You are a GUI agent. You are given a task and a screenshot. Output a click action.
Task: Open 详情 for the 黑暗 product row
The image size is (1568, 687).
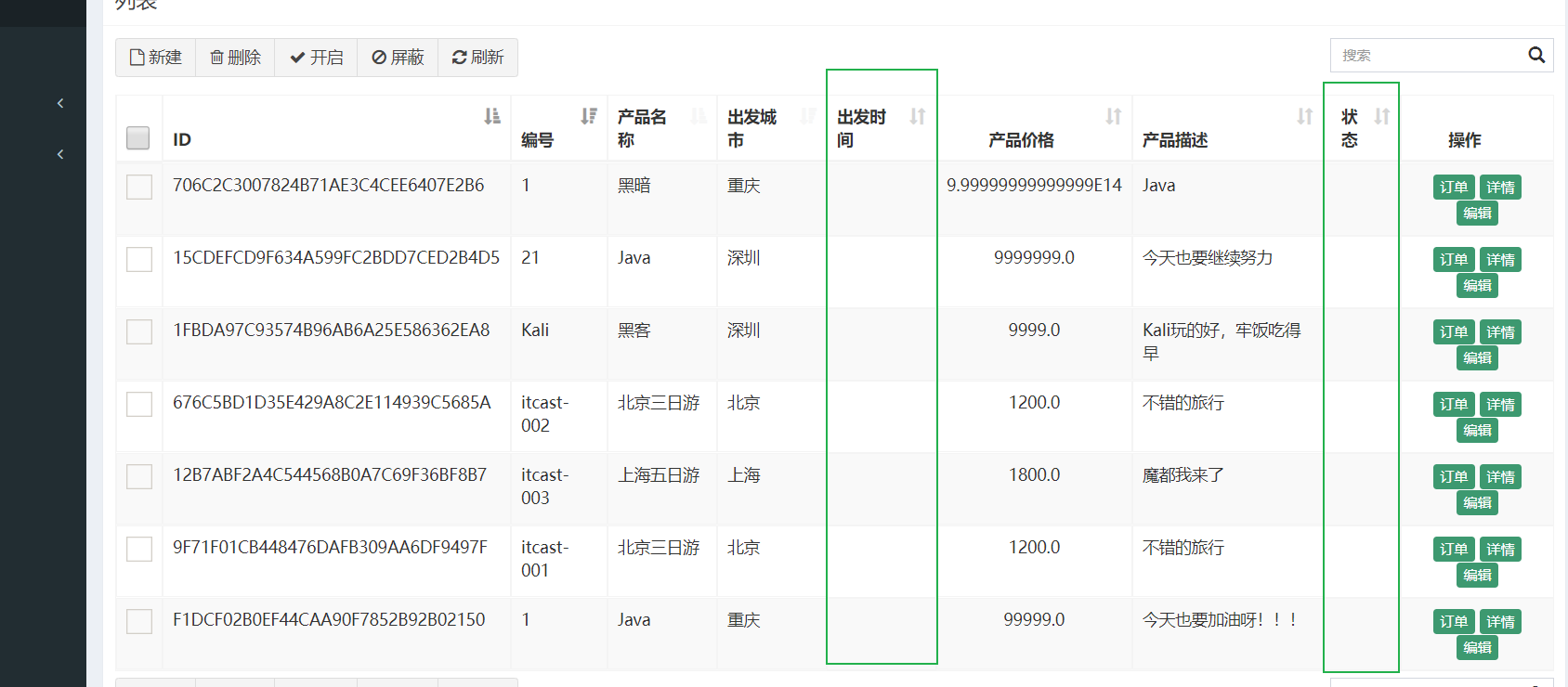(x=1500, y=188)
